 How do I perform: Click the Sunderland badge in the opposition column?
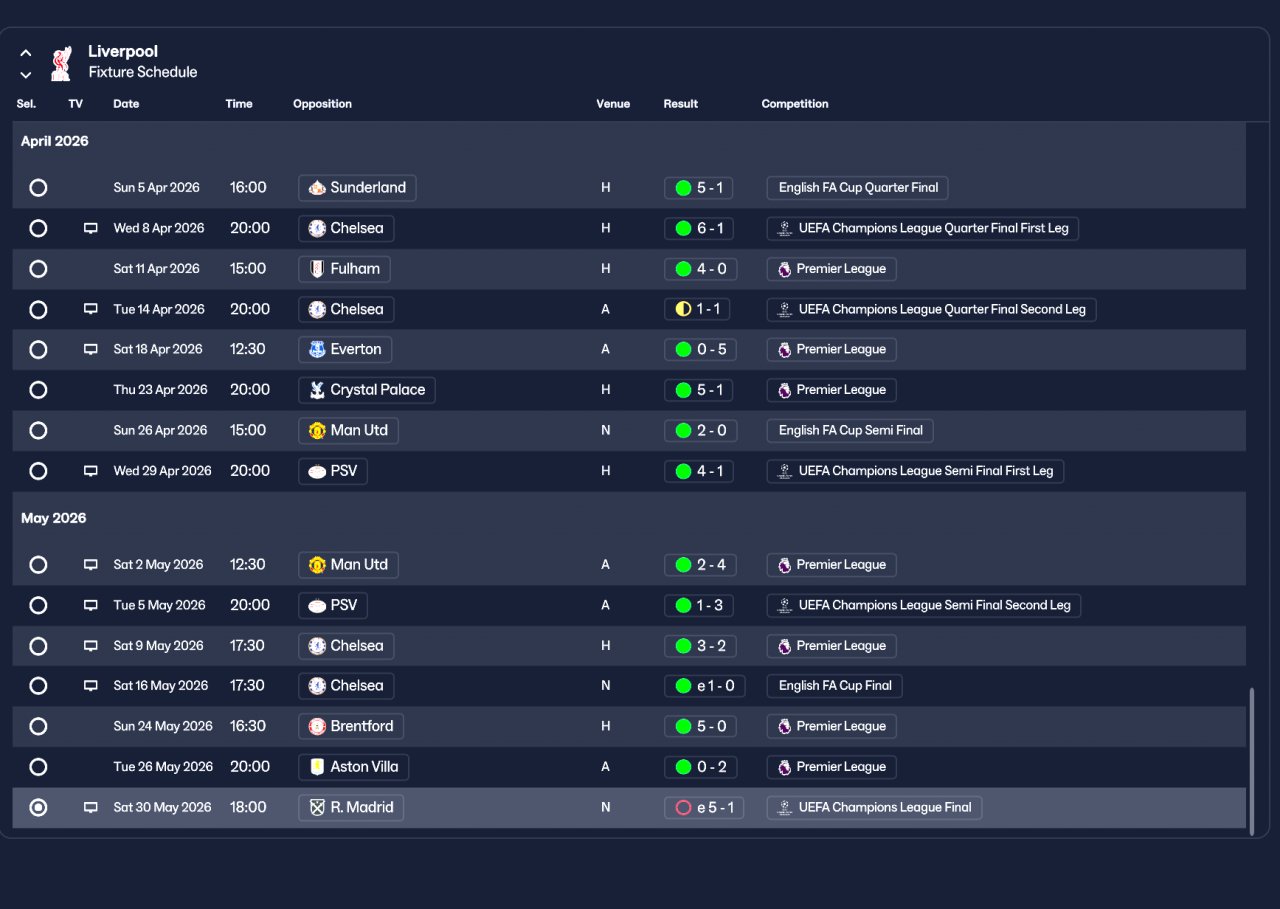tap(317, 188)
